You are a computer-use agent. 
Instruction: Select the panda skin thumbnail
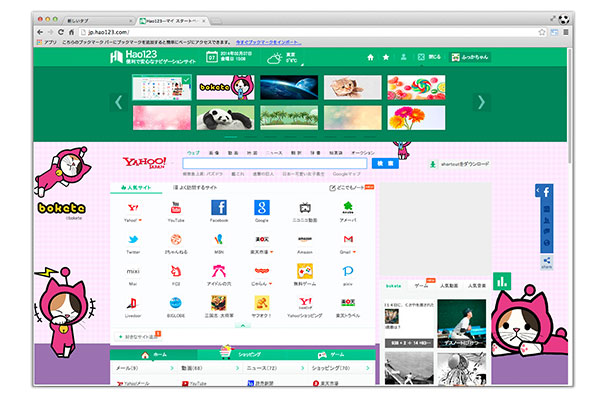tap(225, 118)
